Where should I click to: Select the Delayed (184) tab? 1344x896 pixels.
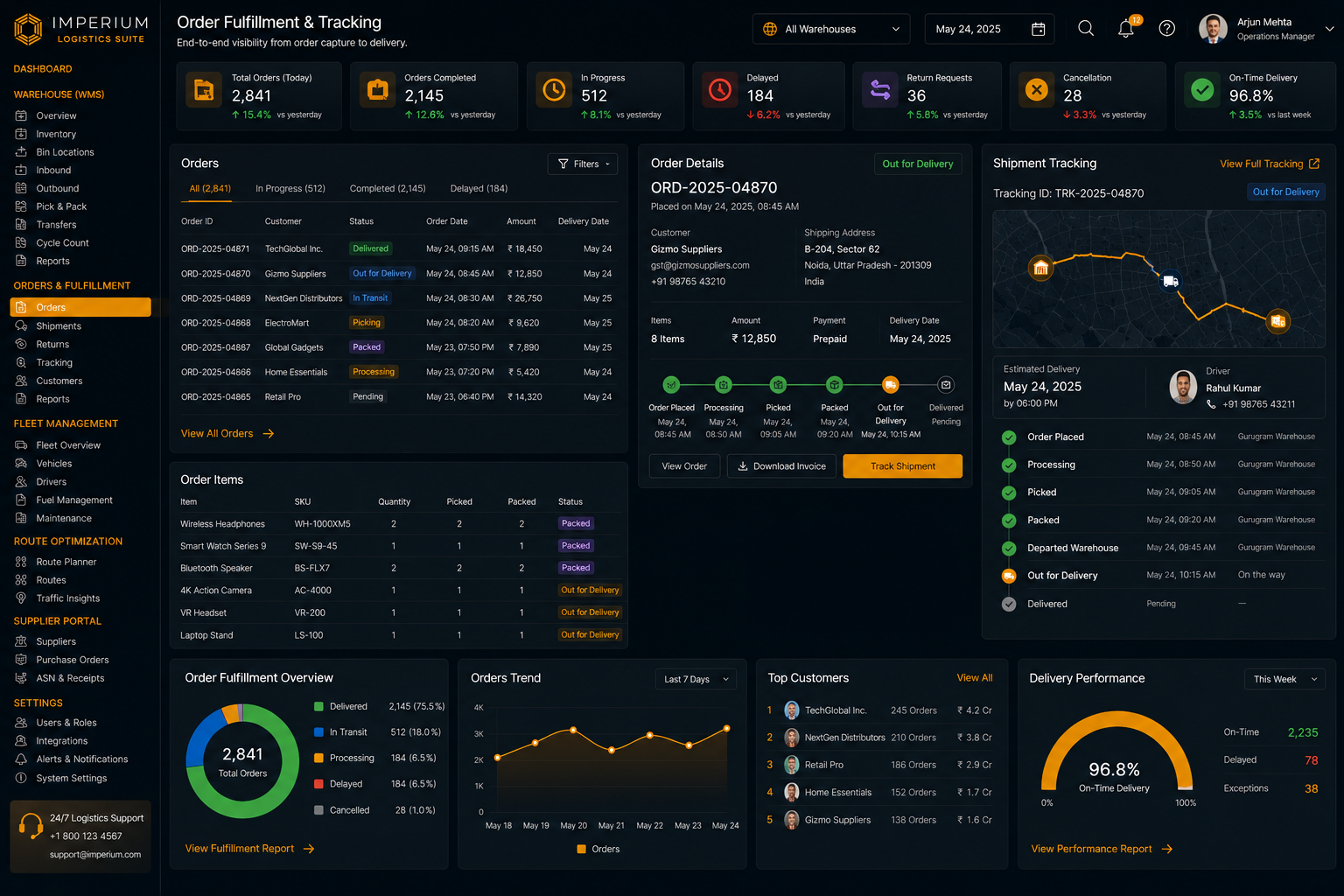(x=479, y=188)
